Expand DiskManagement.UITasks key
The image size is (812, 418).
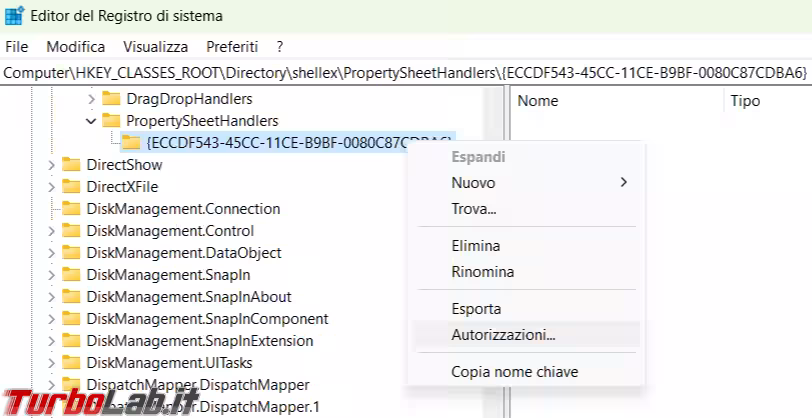point(51,363)
